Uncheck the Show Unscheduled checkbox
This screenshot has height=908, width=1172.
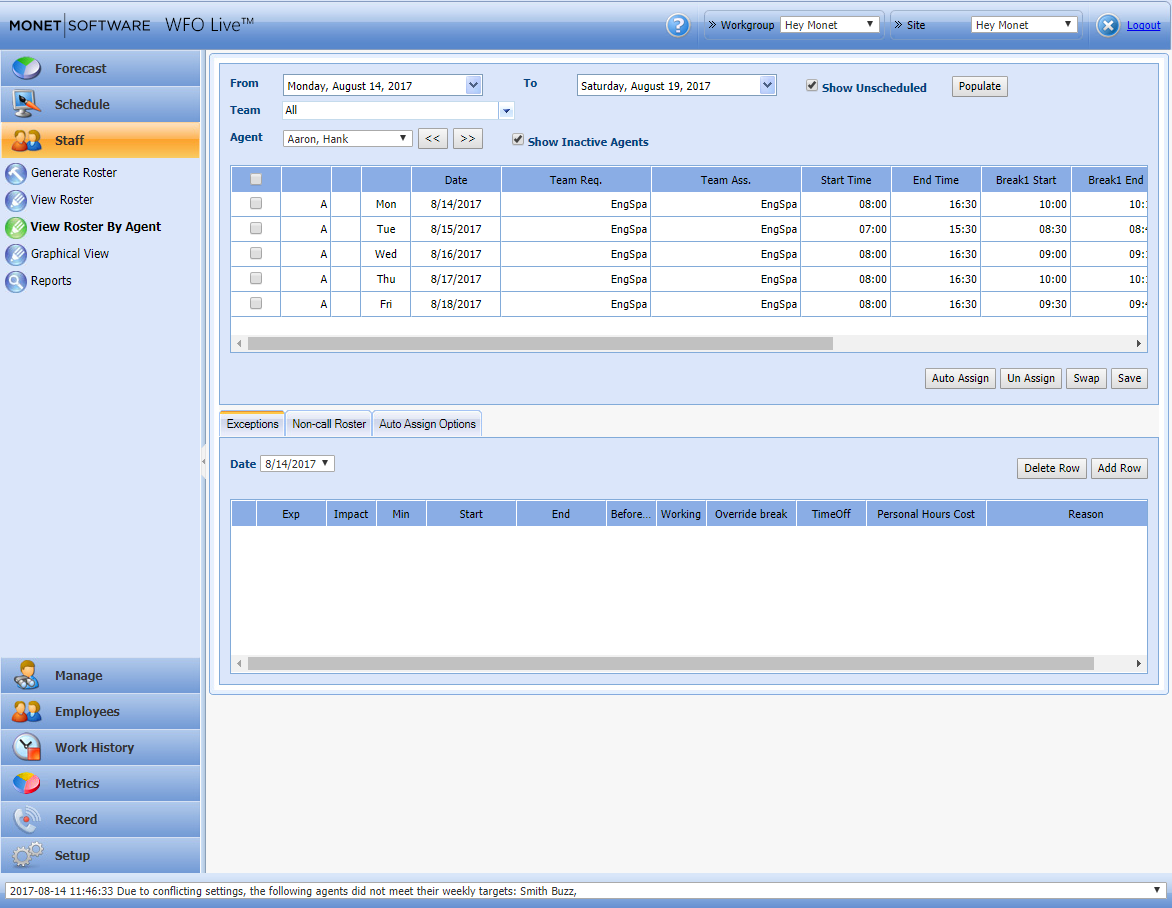click(x=812, y=87)
